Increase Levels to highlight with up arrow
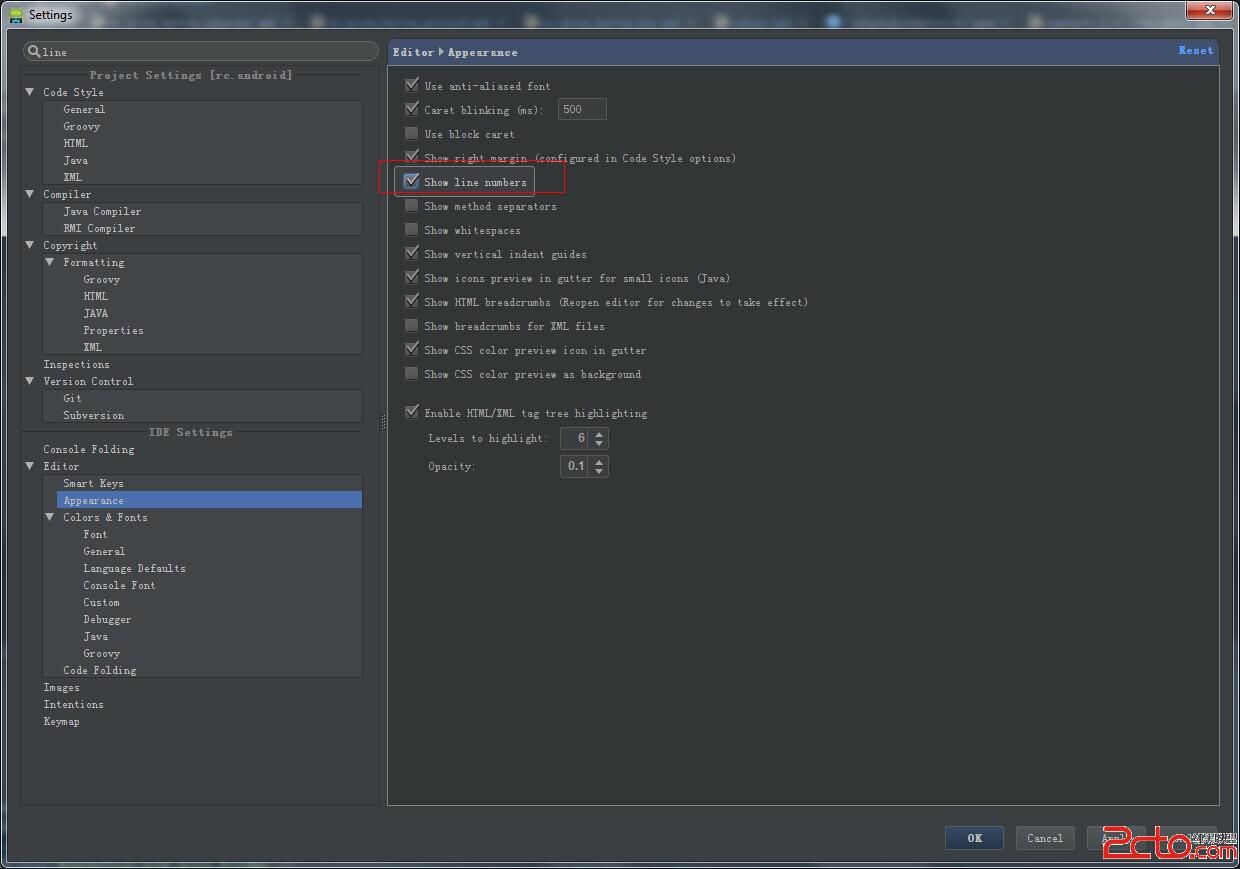Viewport: 1240px width, 869px height. point(599,433)
